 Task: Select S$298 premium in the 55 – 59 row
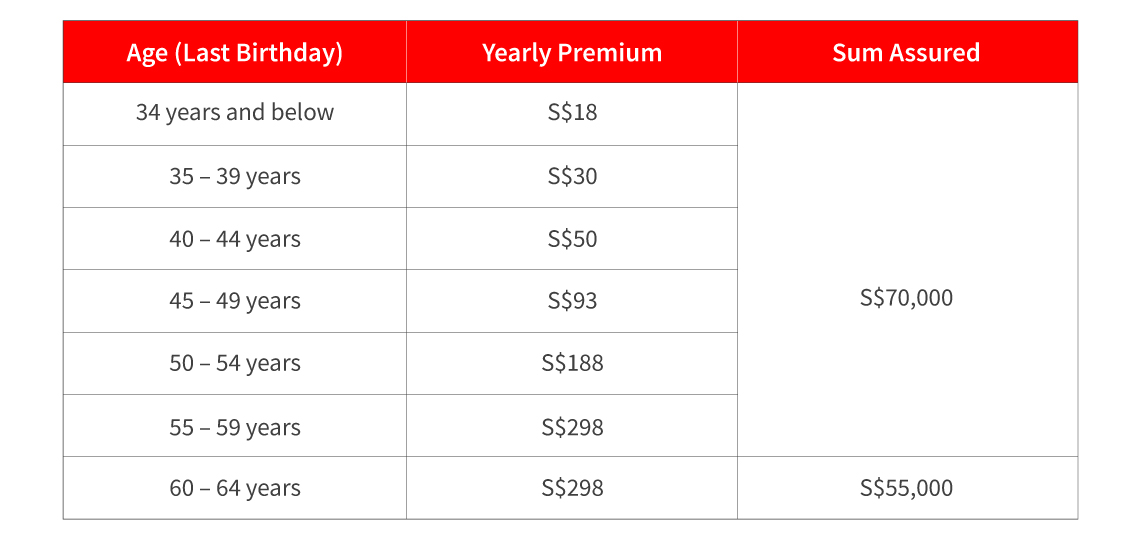pos(572,428)
